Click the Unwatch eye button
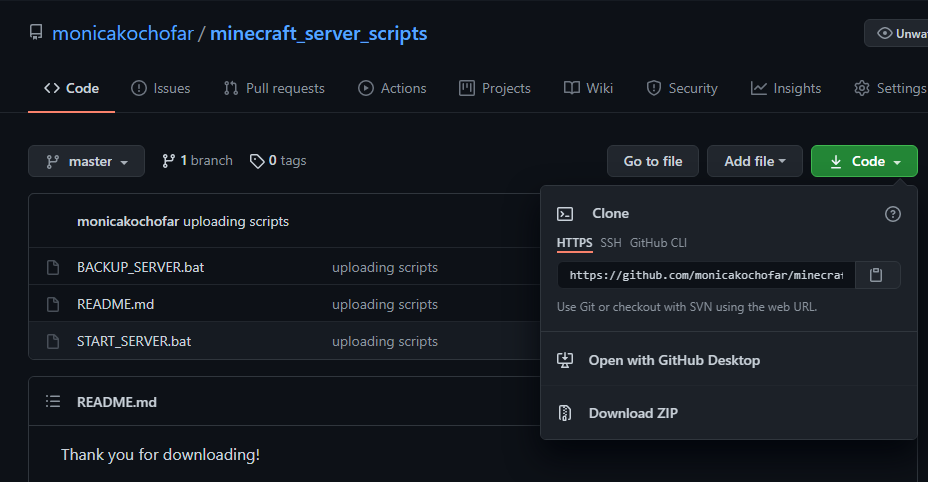 point(896,33)
